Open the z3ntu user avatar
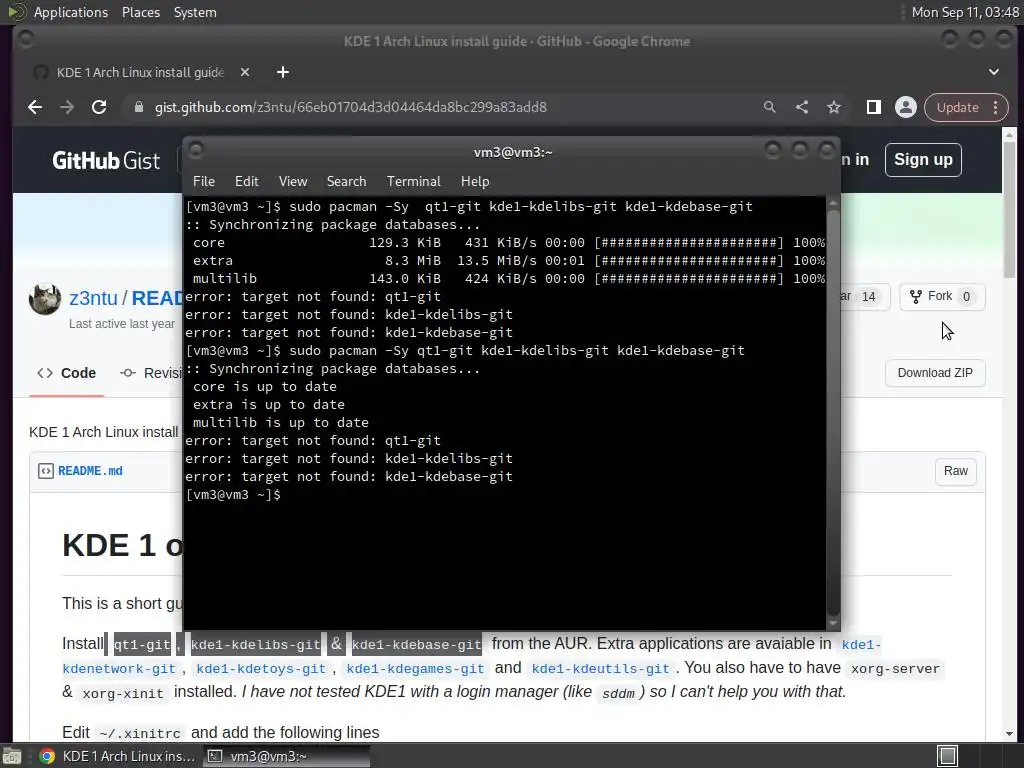 [x=45, y=299]
